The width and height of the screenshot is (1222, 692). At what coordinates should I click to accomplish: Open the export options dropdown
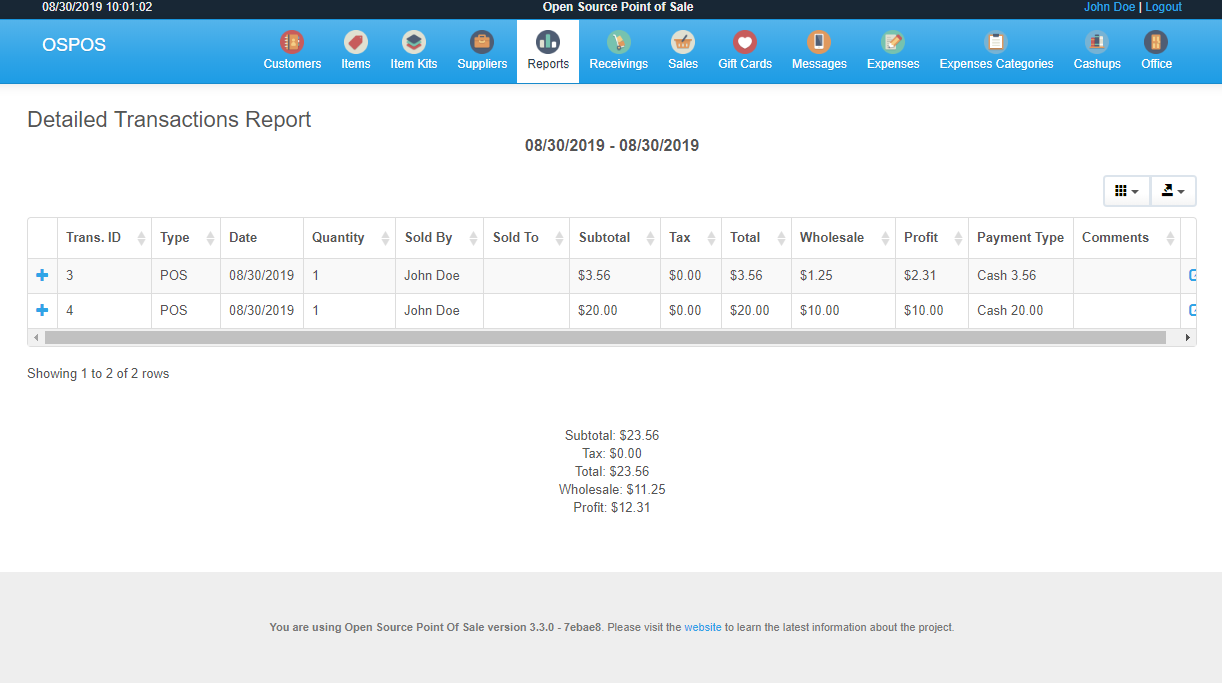coord(1173,190)
